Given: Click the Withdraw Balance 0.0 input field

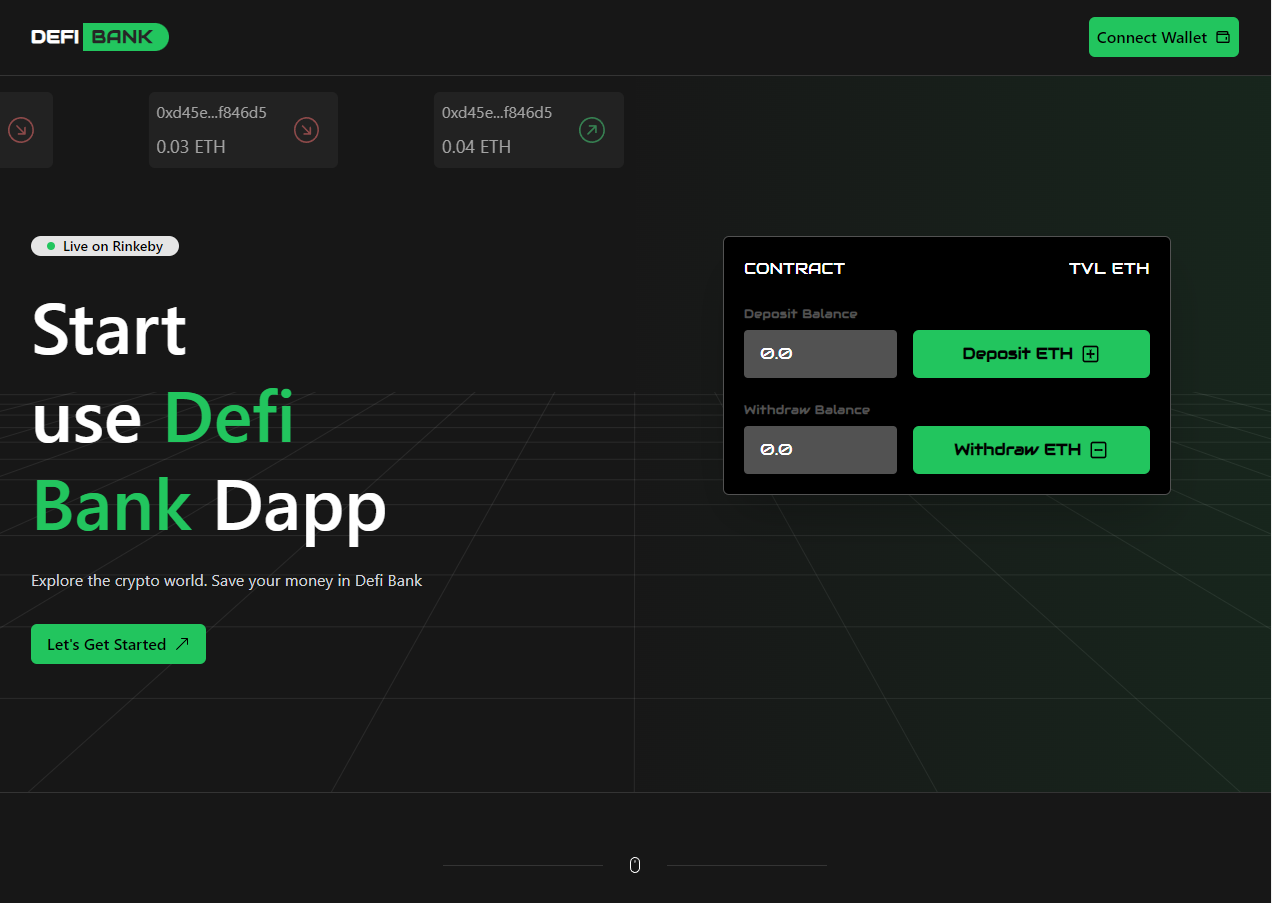Looking at the screenshot, I should coord(820,449).
